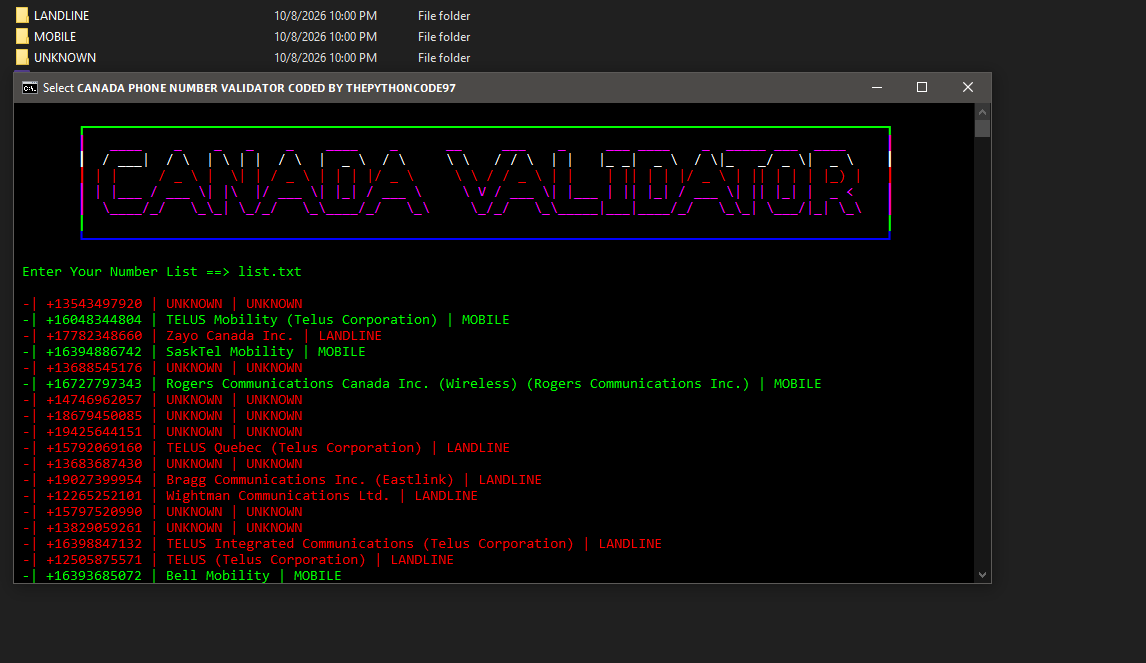Select the LANDLINE folder icon
1146x663 pixels.
pyautogui.click(x=23, y=15)
